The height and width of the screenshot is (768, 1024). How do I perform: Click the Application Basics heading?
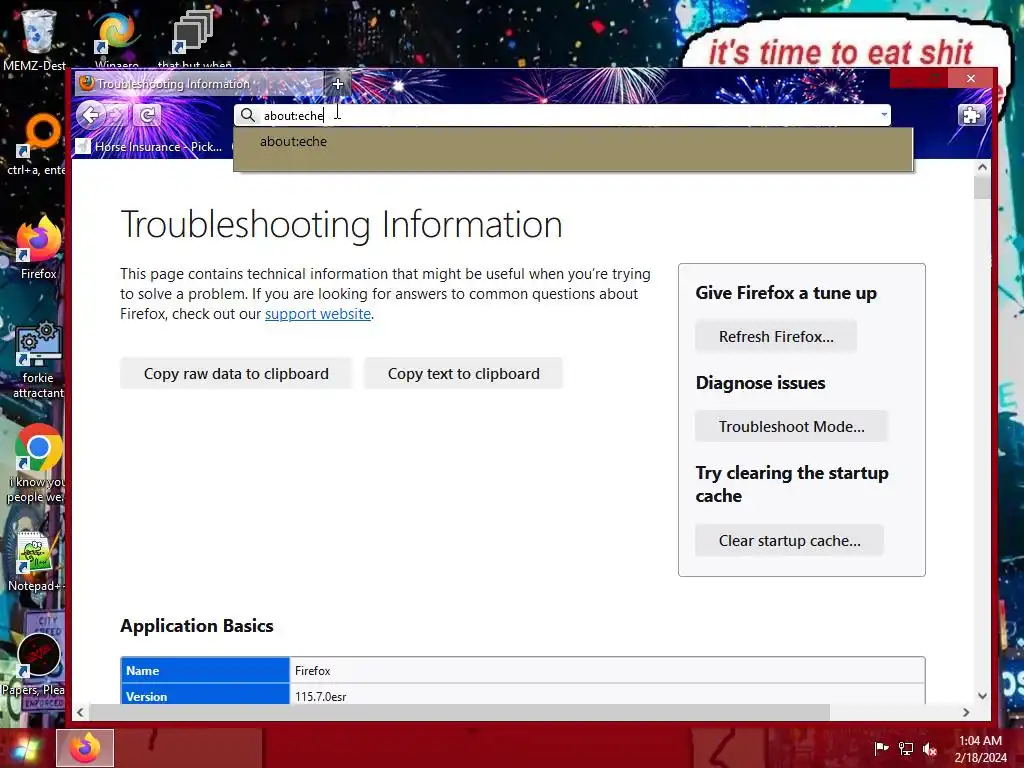coord(197,626)
